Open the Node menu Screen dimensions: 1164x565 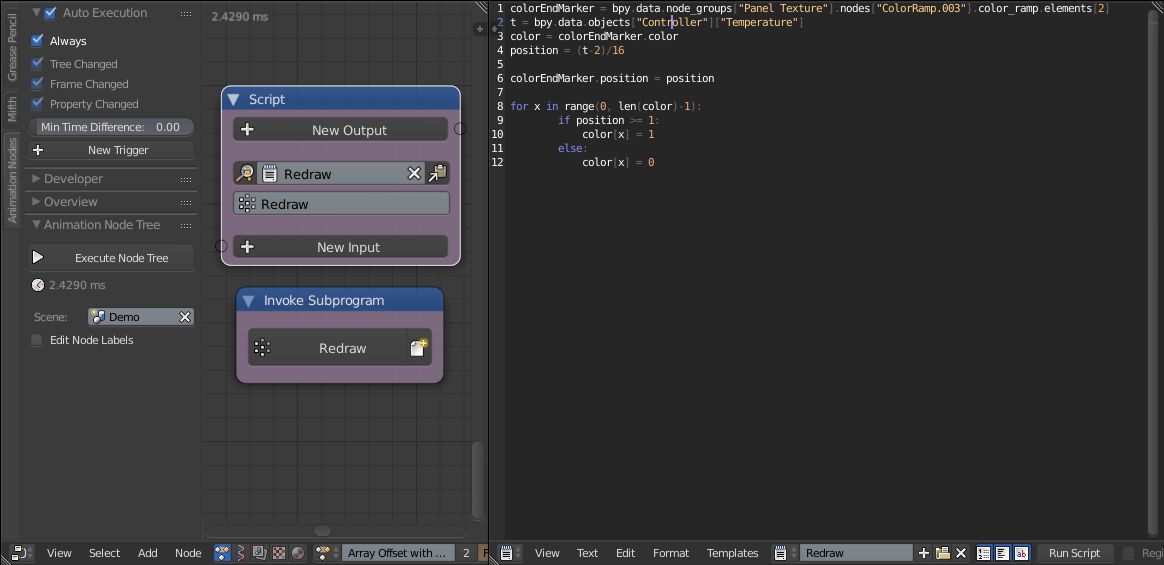coord(189,552)
